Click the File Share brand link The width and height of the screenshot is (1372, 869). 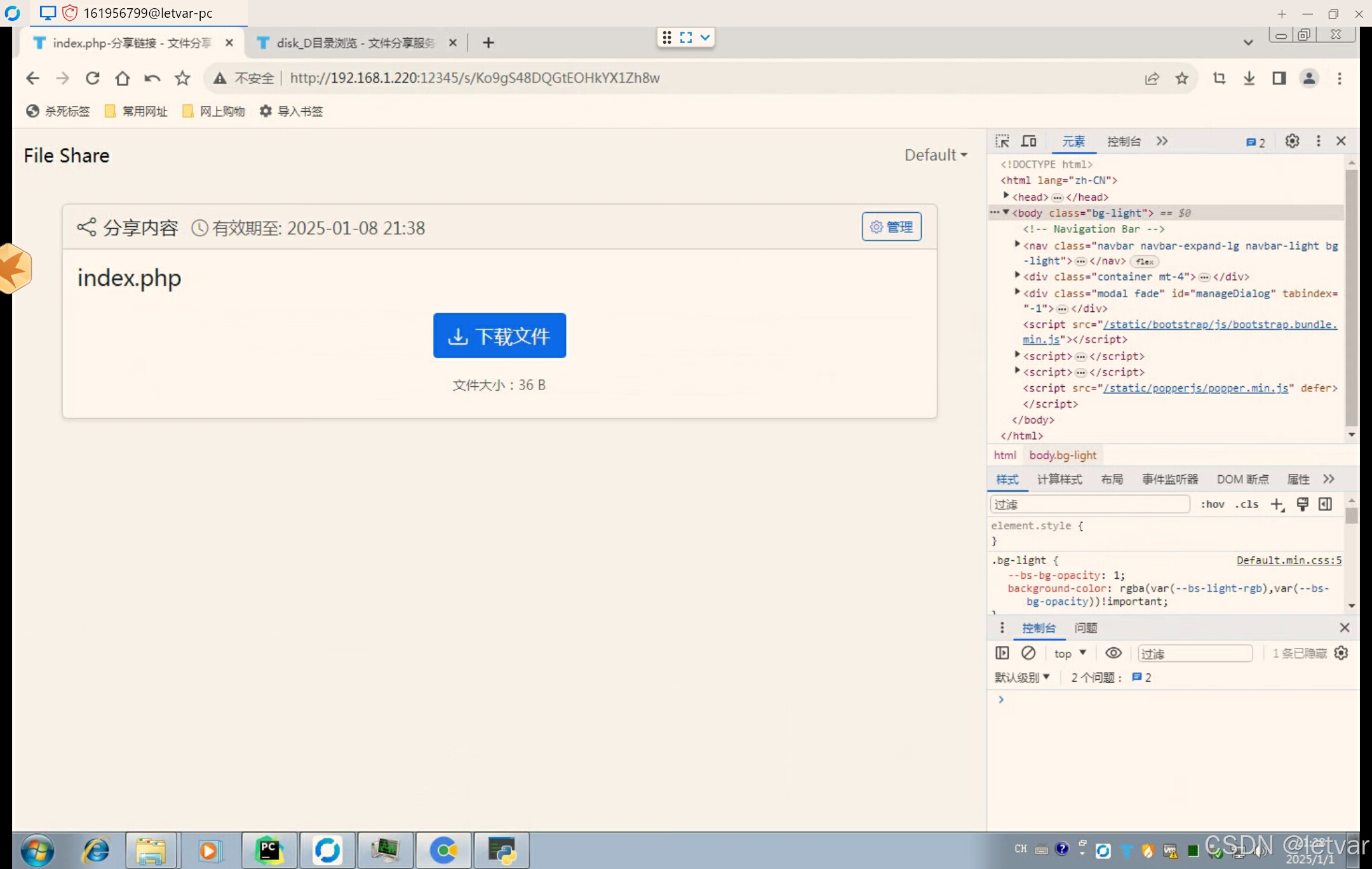click(x=67, y=156)
